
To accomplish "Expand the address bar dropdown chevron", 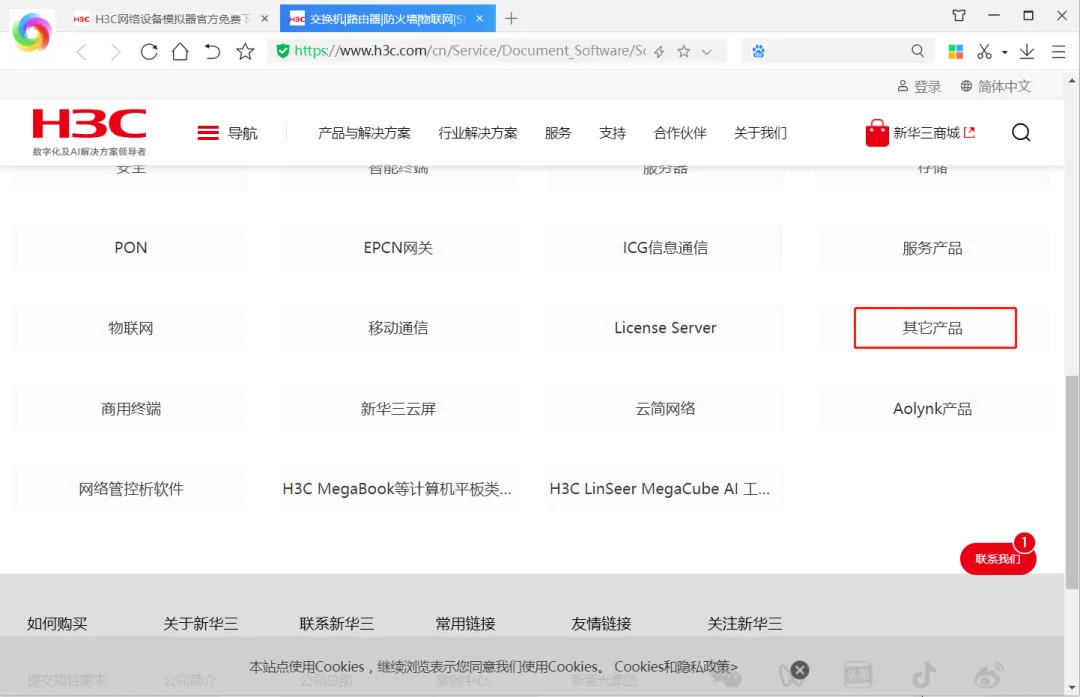I will click(707, 52).
